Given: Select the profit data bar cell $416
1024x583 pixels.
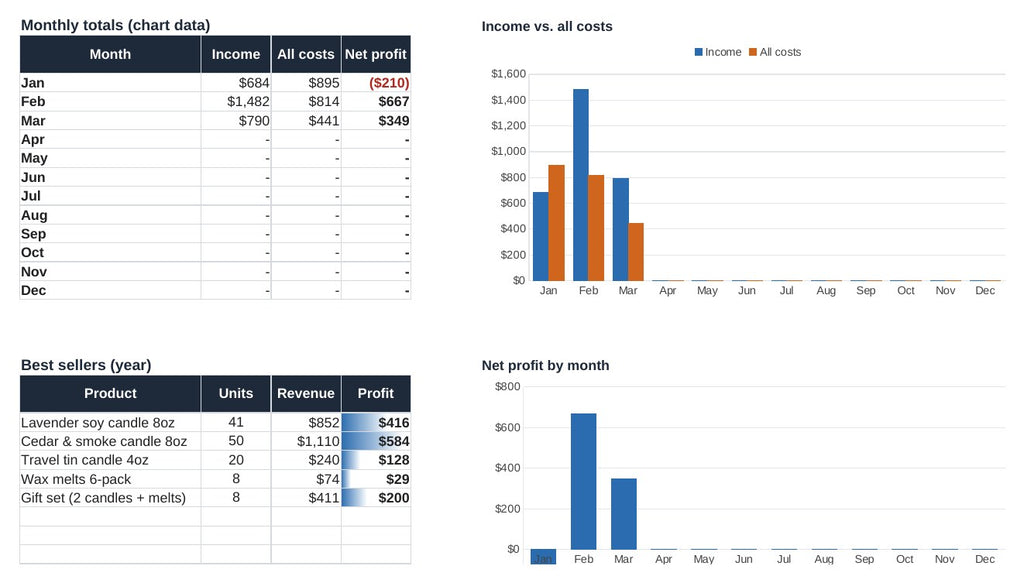Looking at the screenshot, I should tap(376, 422).
